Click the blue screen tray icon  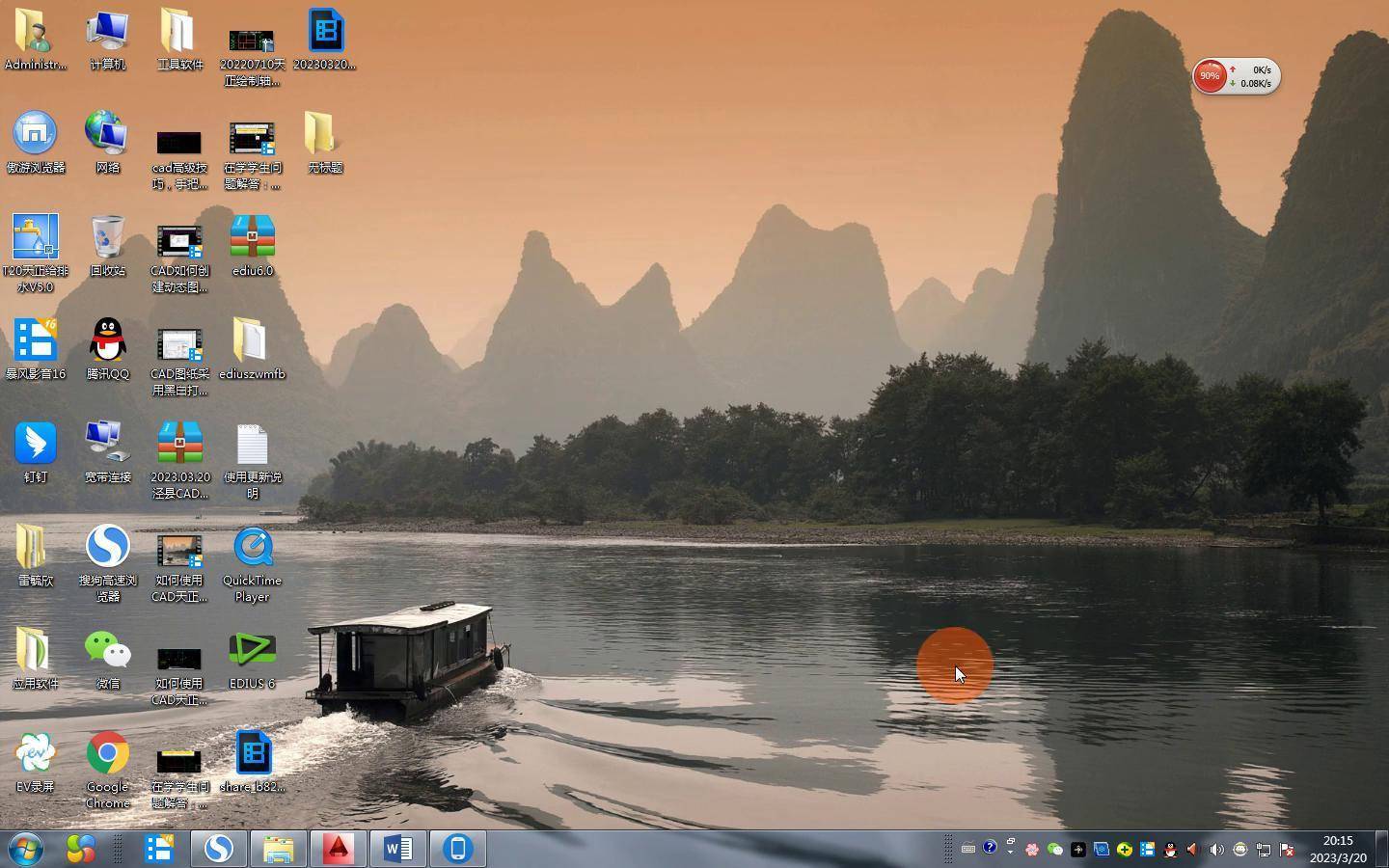(x=1102, y=850)
